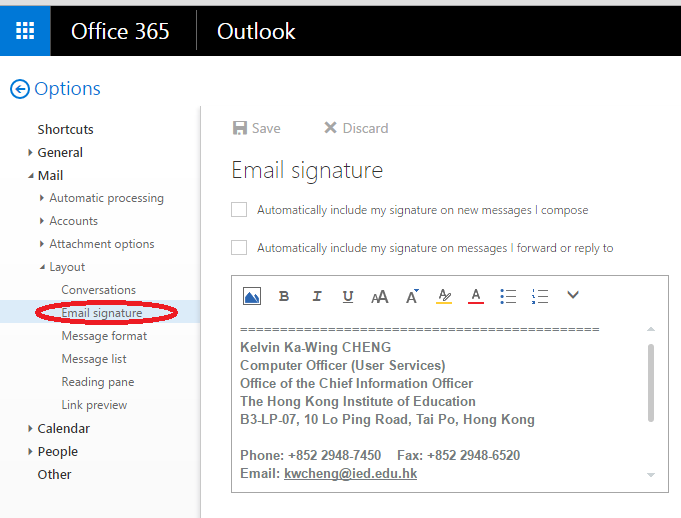Insert picture inline using image icon
681x518 pixels.
tap(252, 297)
